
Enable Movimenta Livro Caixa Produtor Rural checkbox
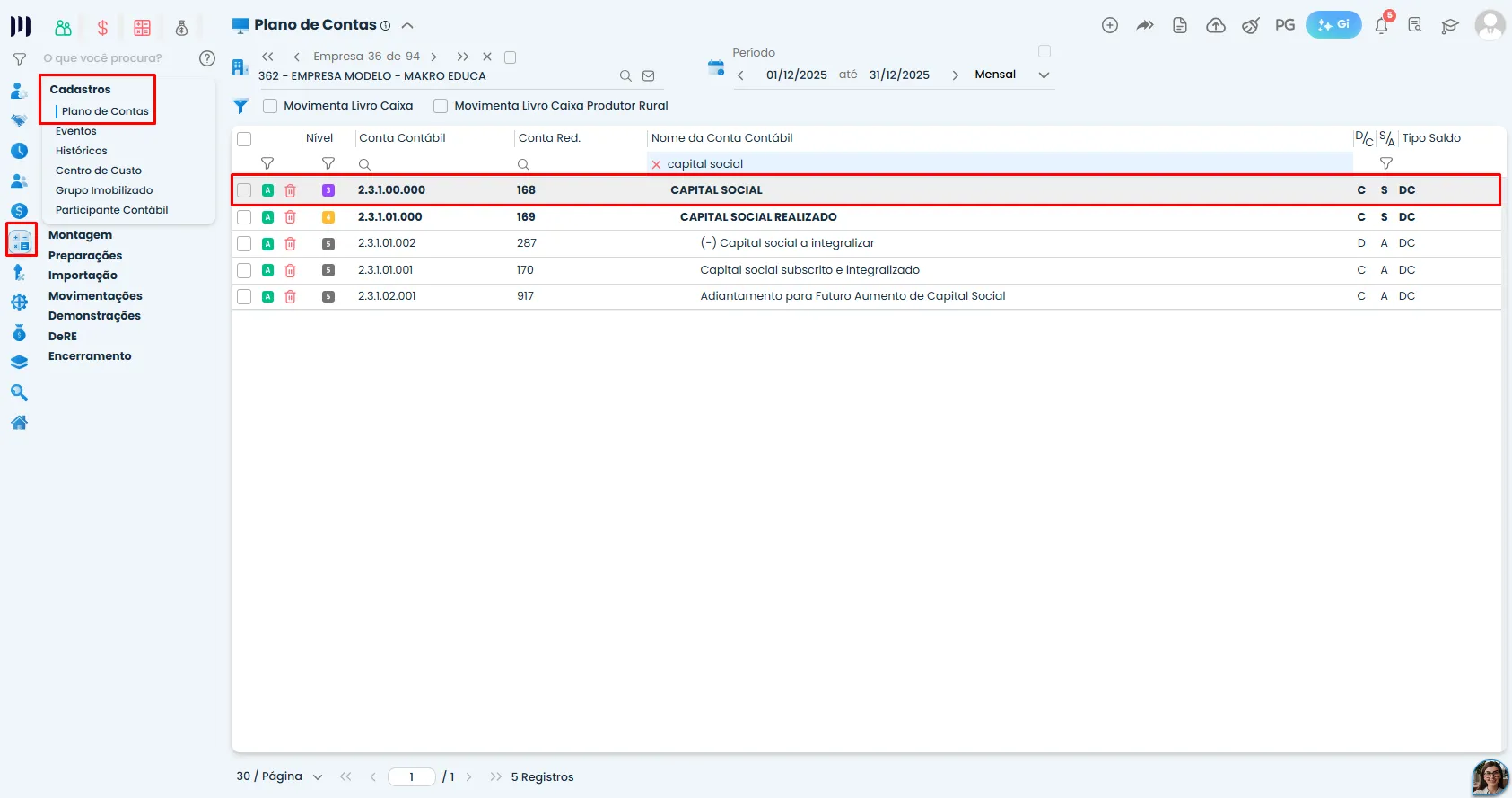point(441,106)
